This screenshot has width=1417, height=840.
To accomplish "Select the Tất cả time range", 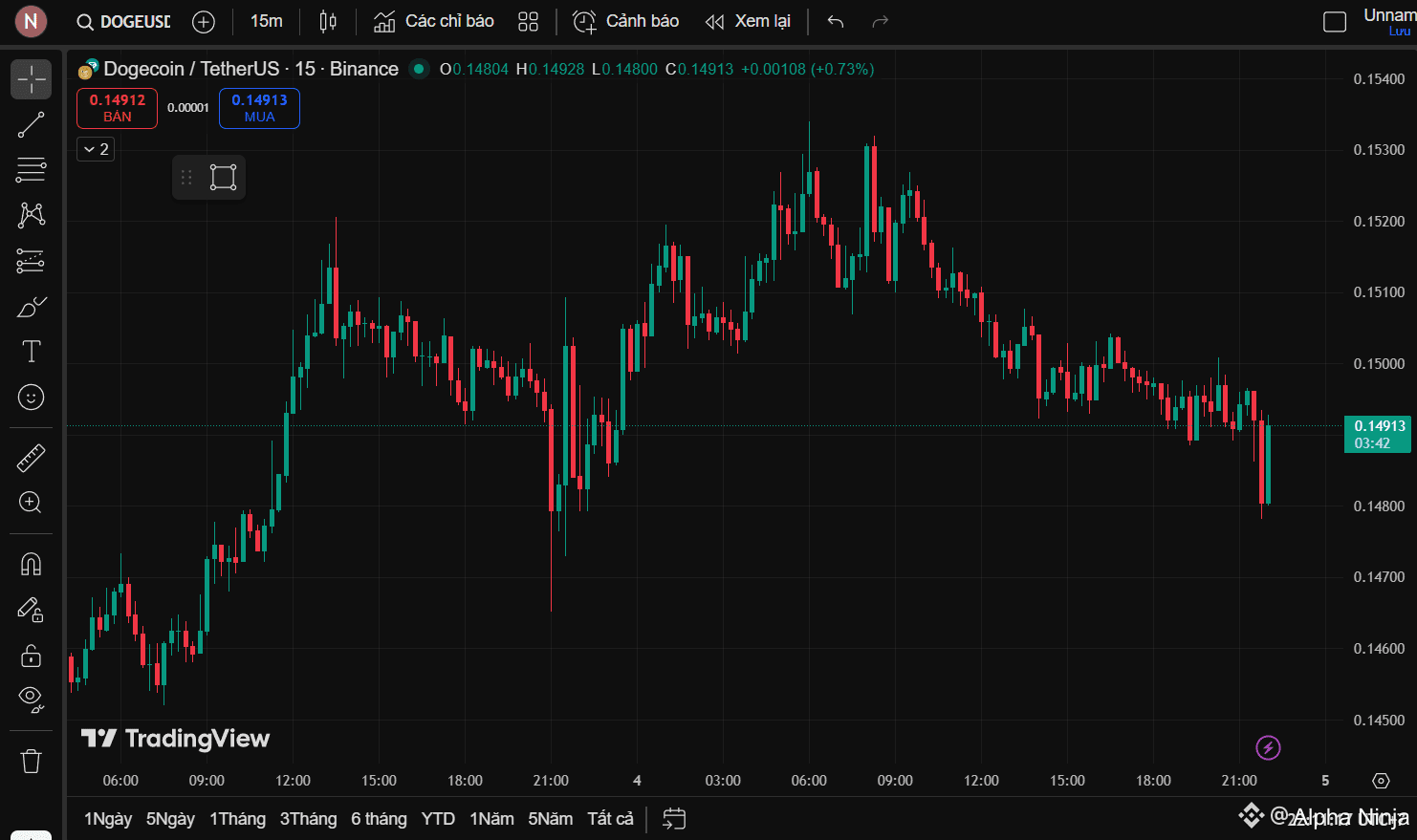I will (x=610, y=819).
